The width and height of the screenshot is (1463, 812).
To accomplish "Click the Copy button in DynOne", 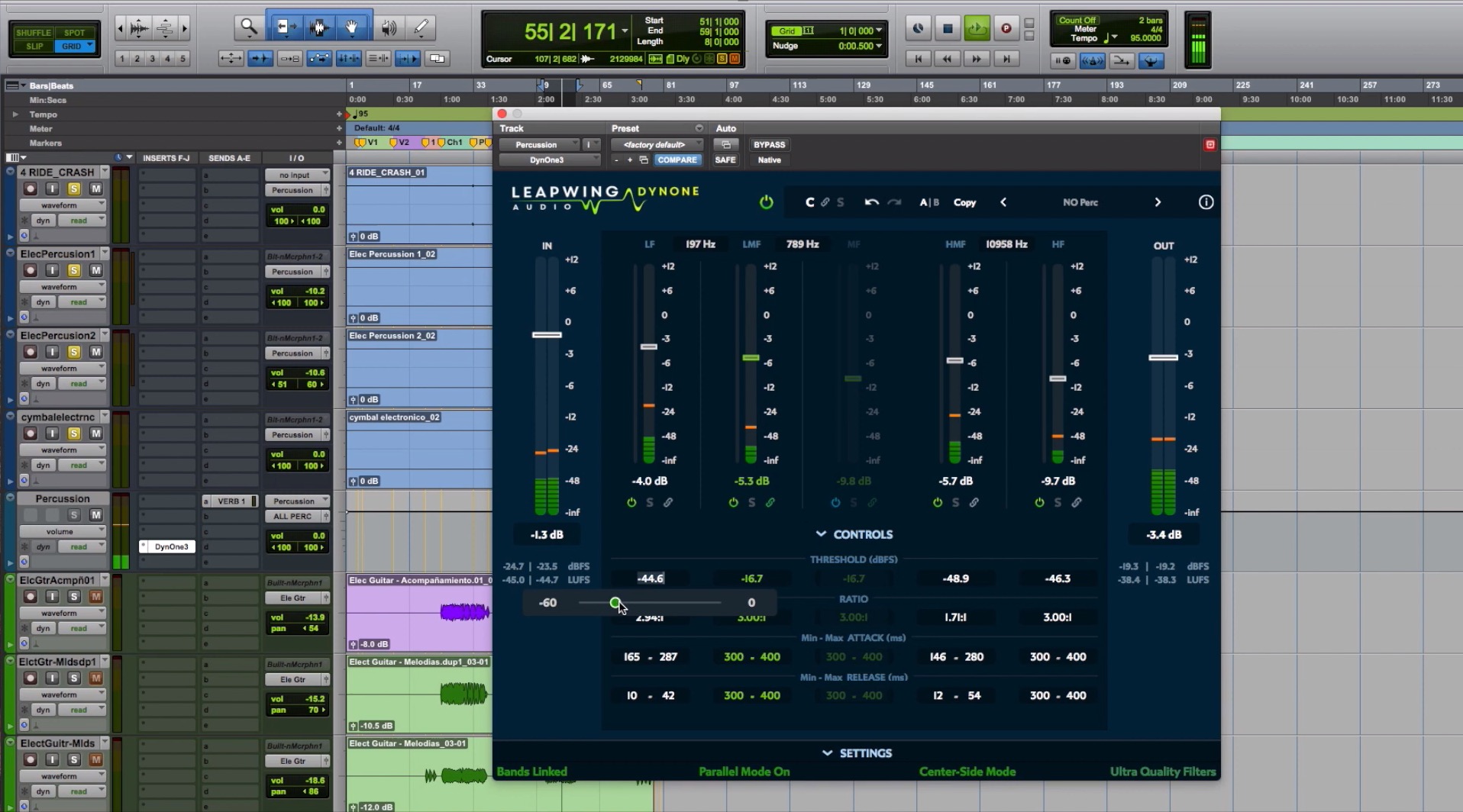I will [x=965, y=202].
